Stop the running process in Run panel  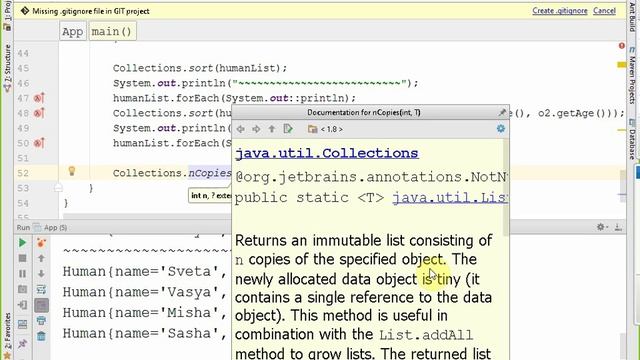click(22, 258)
